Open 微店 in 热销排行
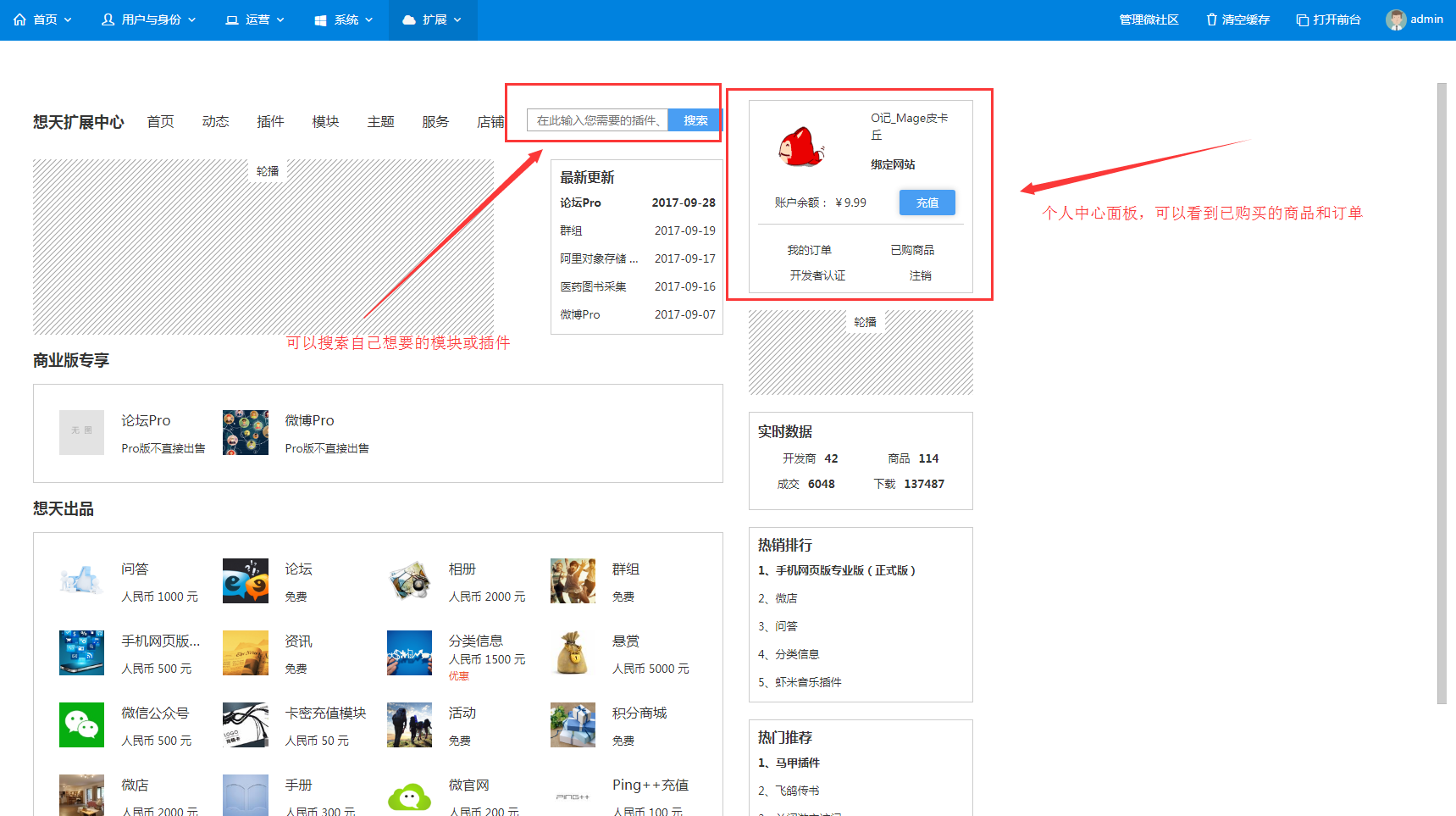Viewport: 1456px width, 816px height. (x=778, y=598)
